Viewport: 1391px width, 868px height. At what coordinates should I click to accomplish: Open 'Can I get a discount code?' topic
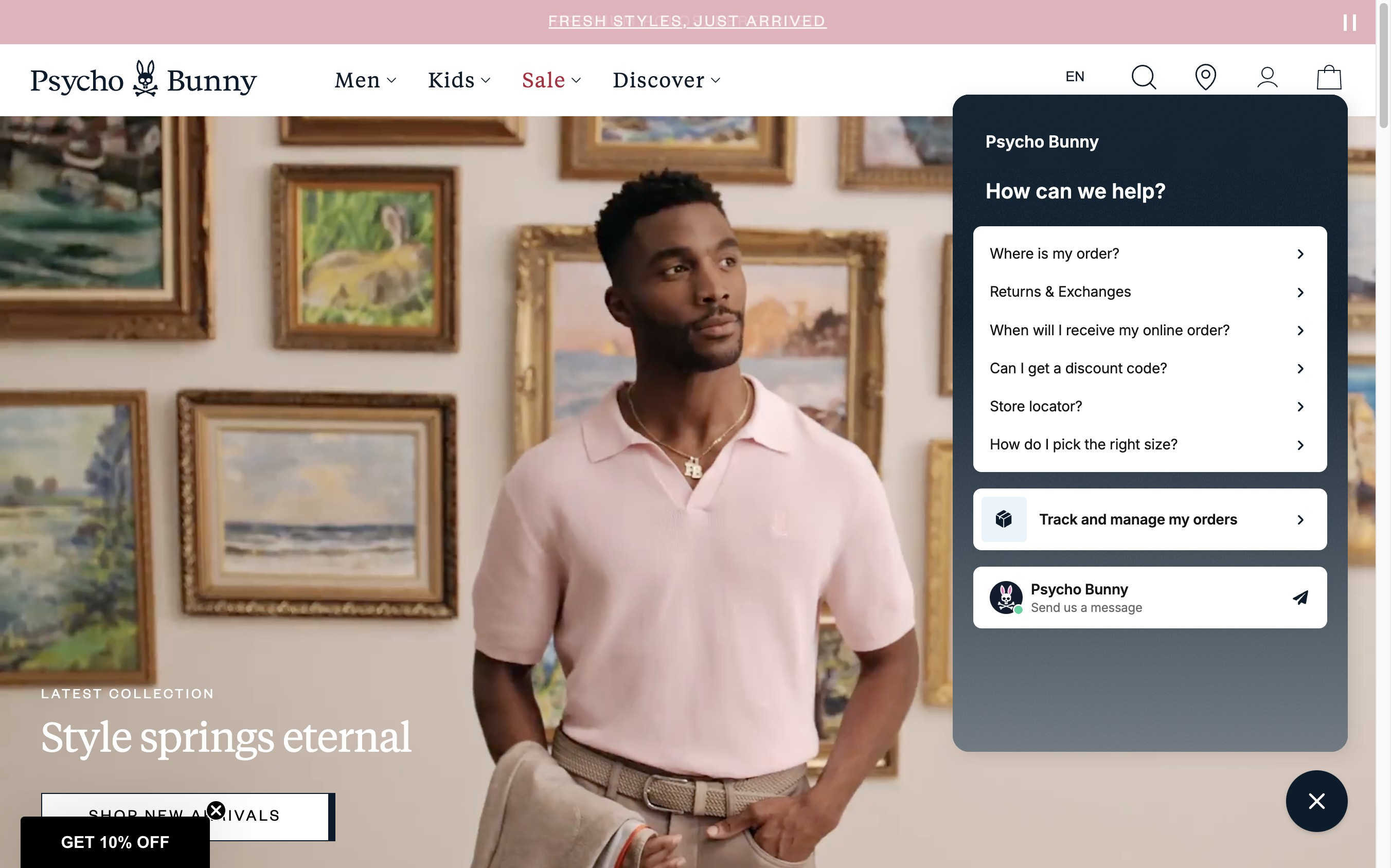click(x=1149, y=368)
